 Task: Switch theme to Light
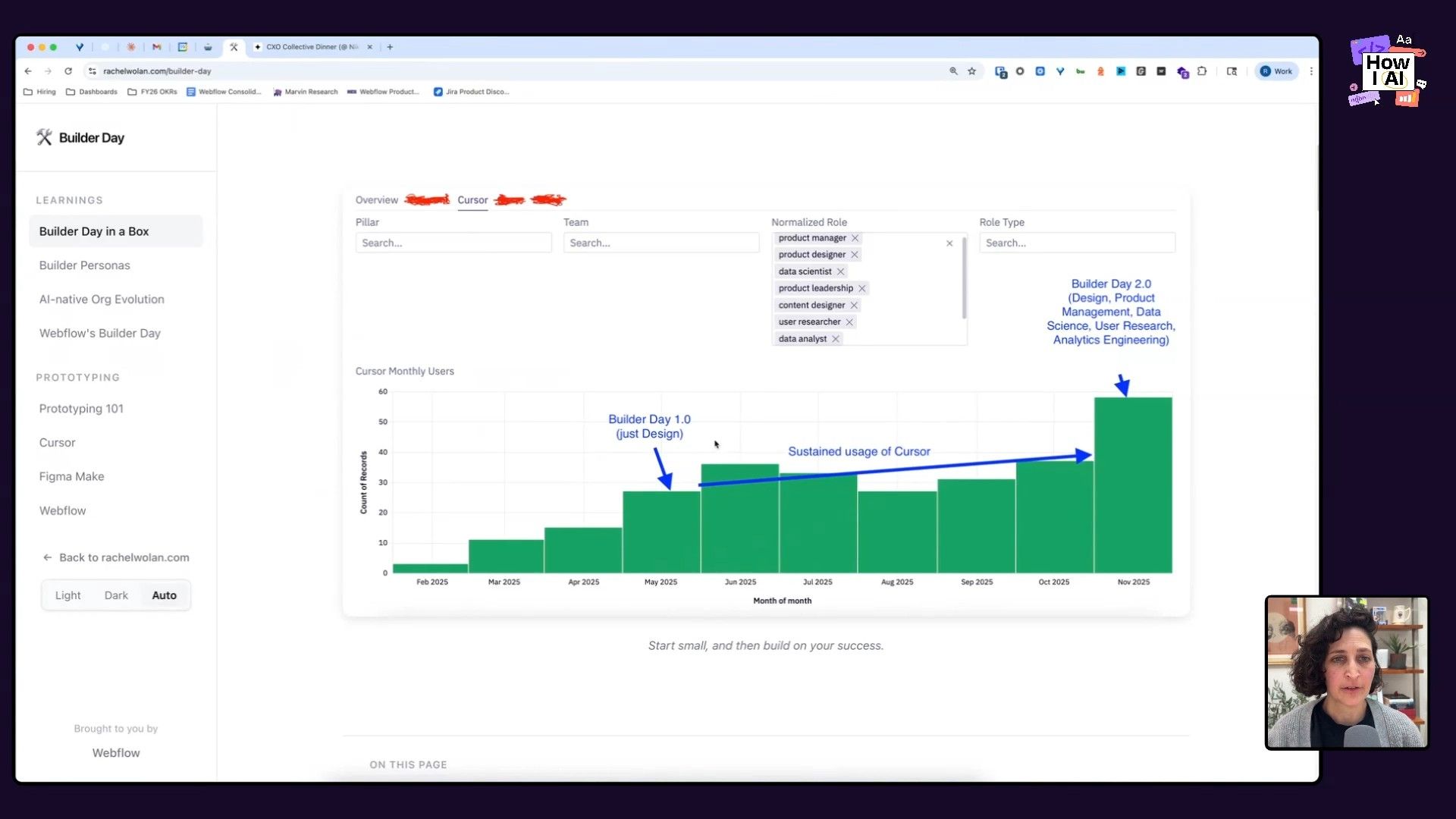pos(67,595)
